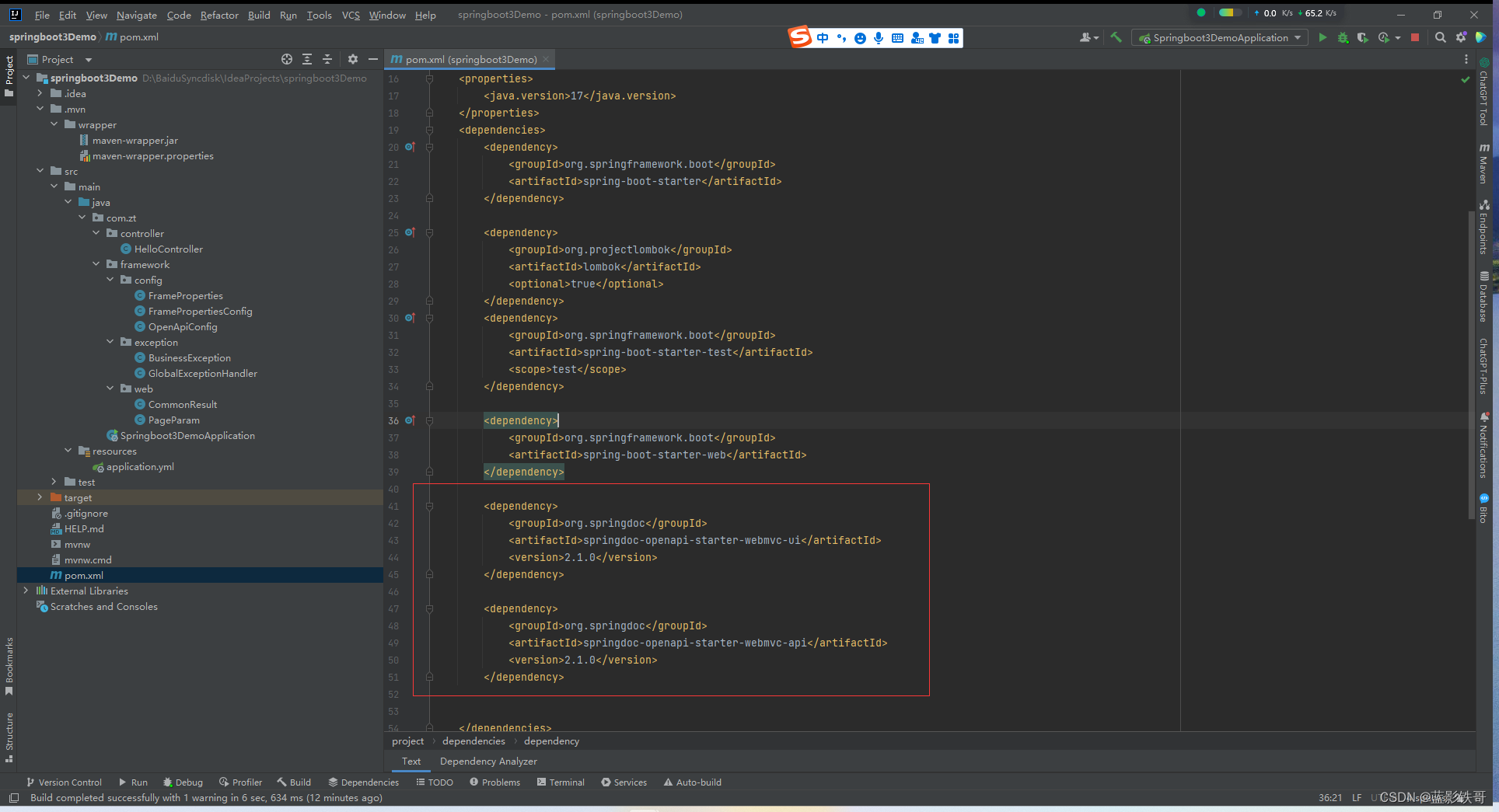Collapse the src folder
1499x812 pixels.
click(x=40, y=171)
